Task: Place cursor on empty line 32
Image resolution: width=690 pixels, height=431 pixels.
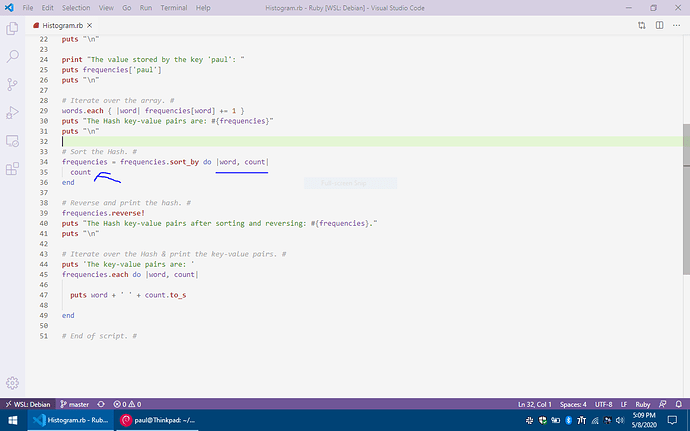Action: click(x=372, y=141)
